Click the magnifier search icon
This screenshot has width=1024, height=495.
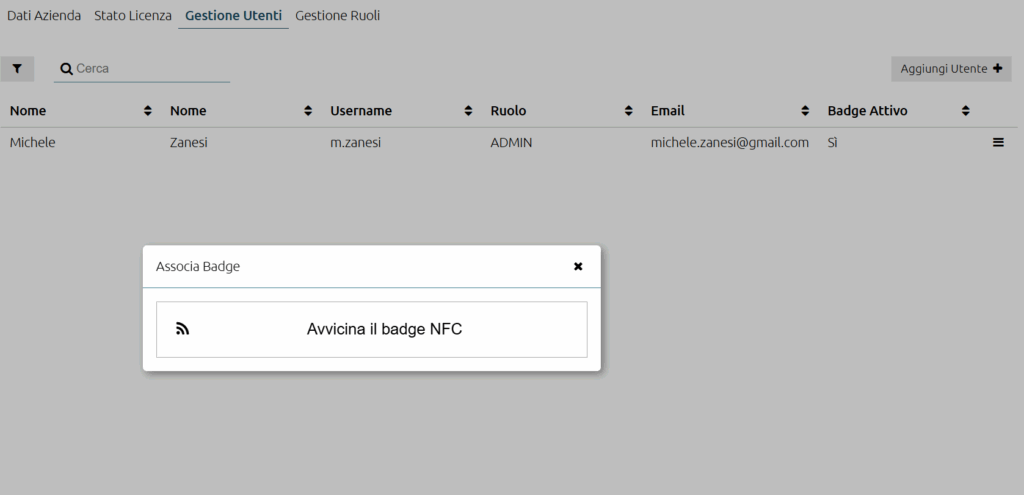[x=66, y=69]
